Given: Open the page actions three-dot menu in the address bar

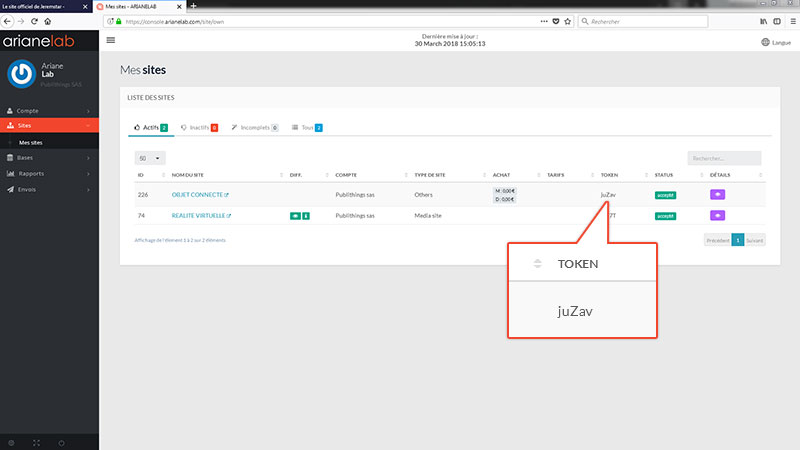Looking at the screenshot, I should click(x=544, y=21).
